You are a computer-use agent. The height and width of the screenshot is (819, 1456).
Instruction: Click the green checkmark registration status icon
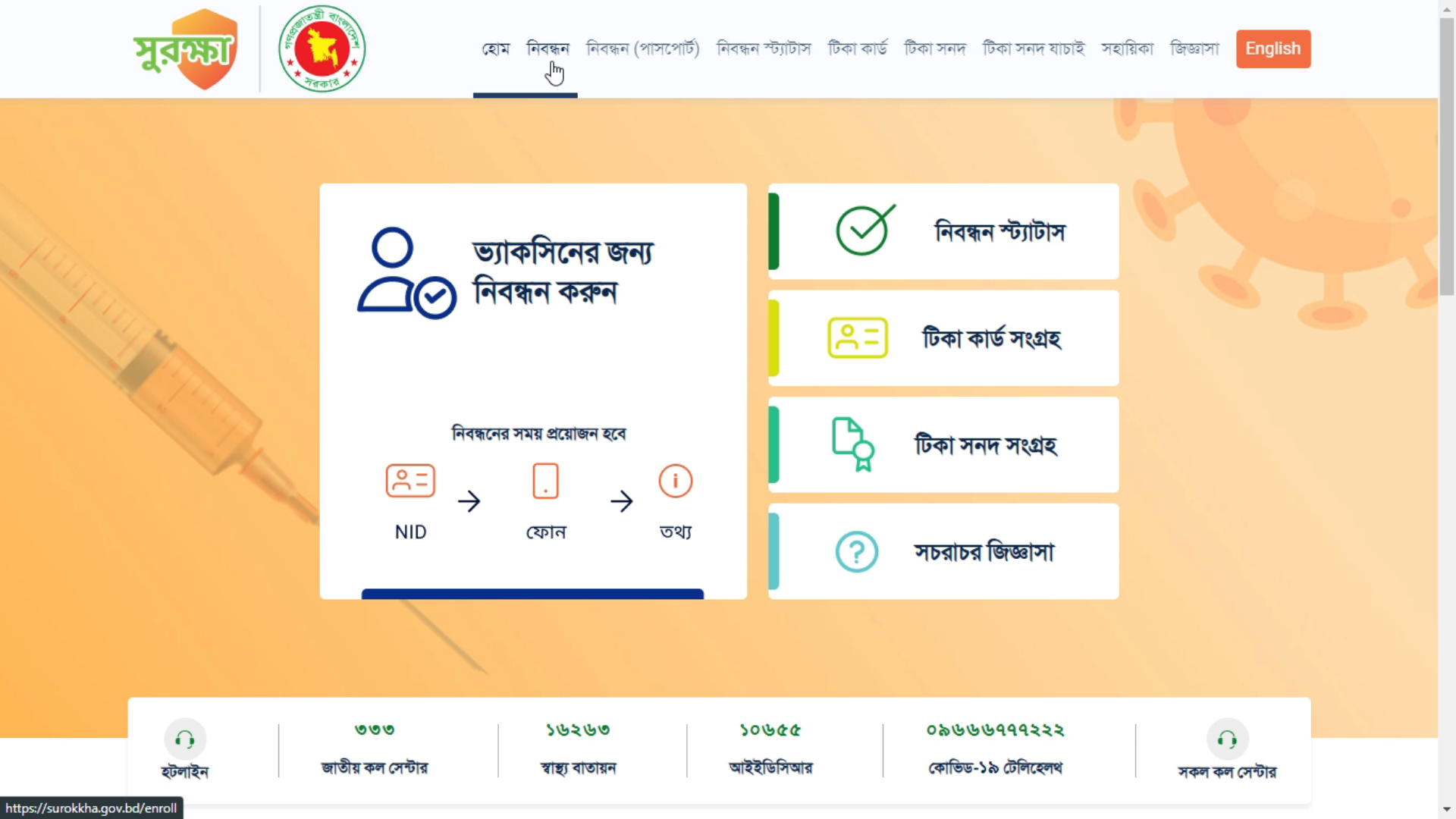pos(864,231)
